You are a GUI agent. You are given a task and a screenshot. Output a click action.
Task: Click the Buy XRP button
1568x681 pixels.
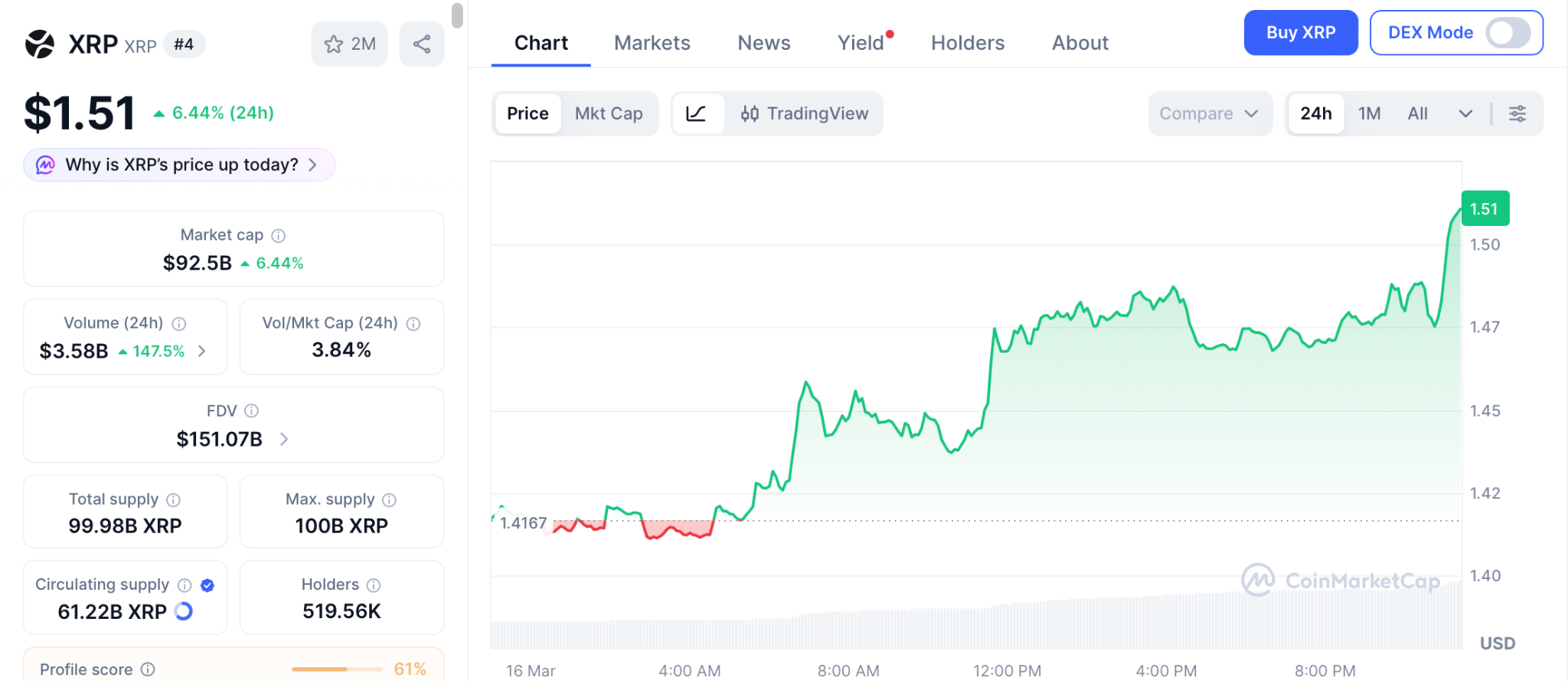pyautogui.click(x=1301, y=33)
